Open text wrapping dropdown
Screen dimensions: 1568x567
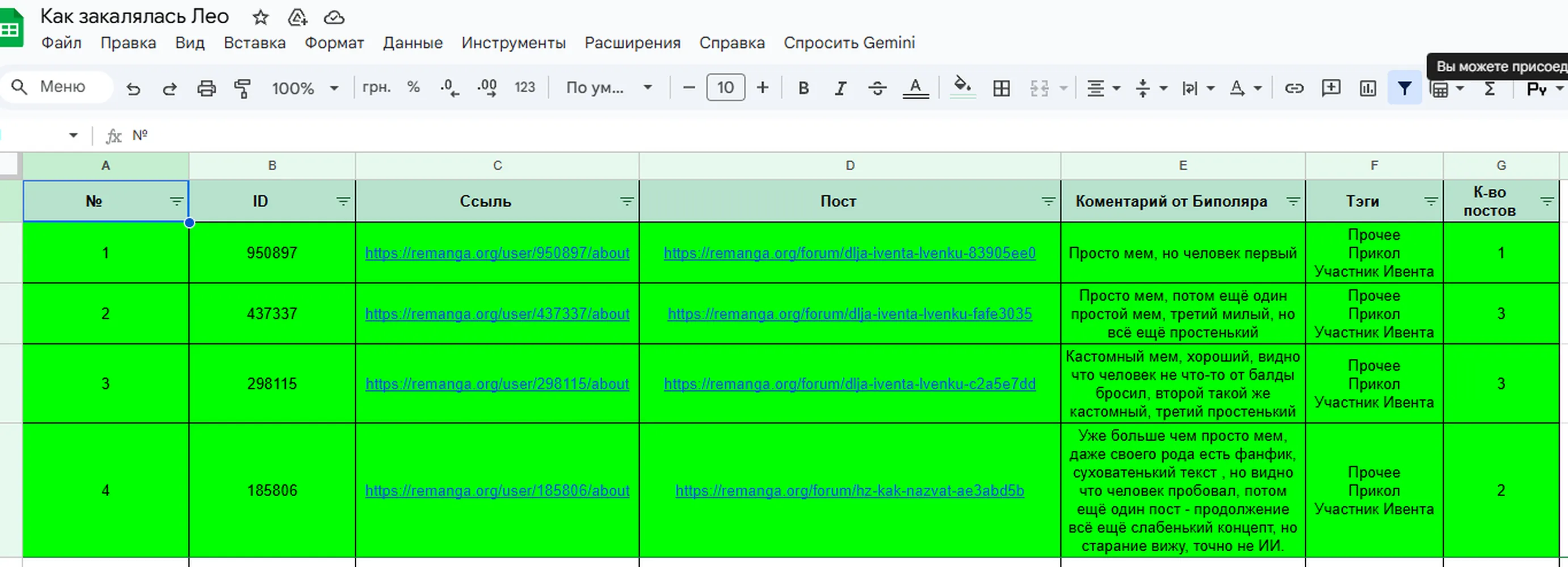(x=1198, y=89)
